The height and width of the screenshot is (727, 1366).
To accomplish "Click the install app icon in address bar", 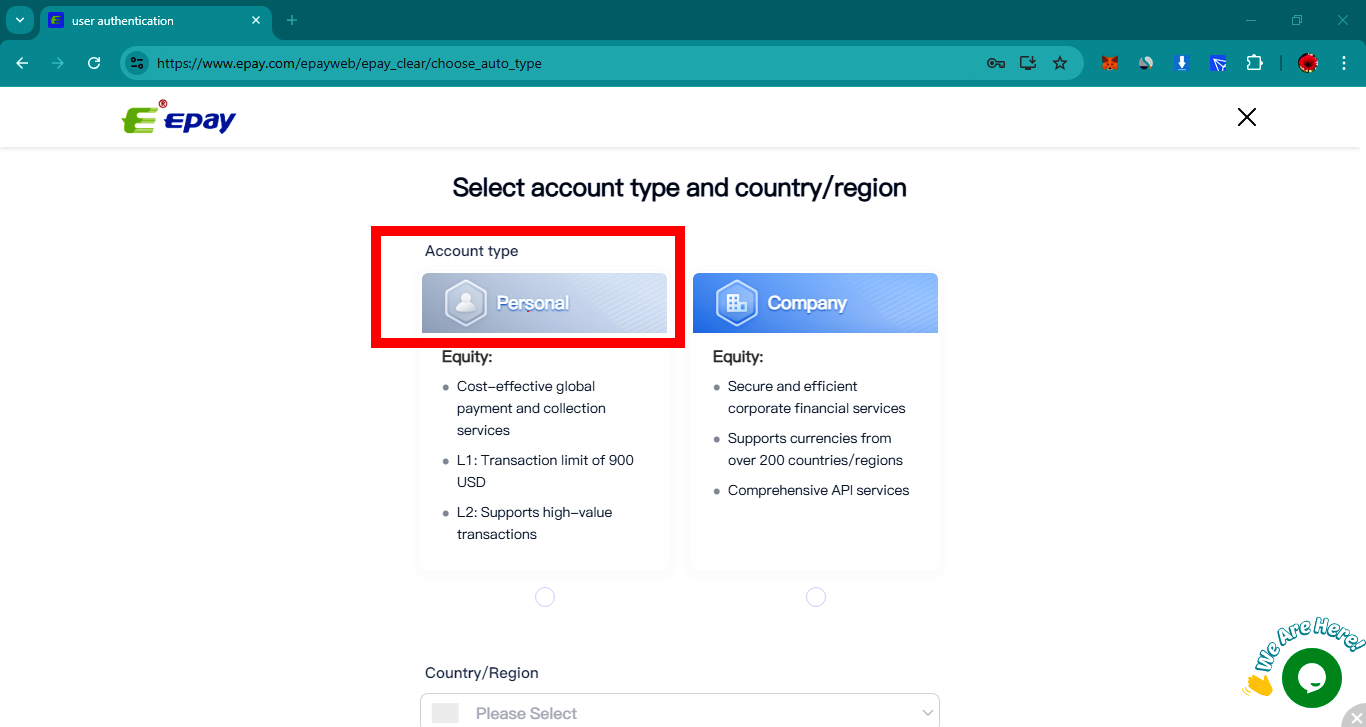I will pyautogui.click(x=1027, y=63).
